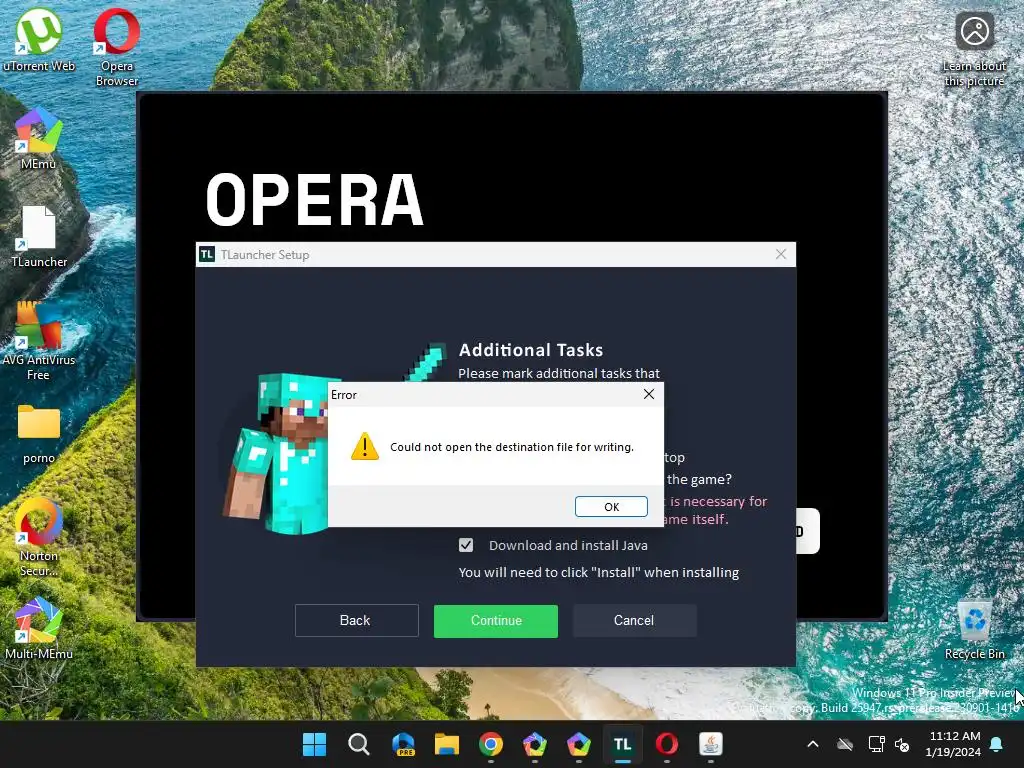Open Microsoft Edge PRE in taskbar
The height and width of the screenshot is (768, 1024).
(403, 744)
